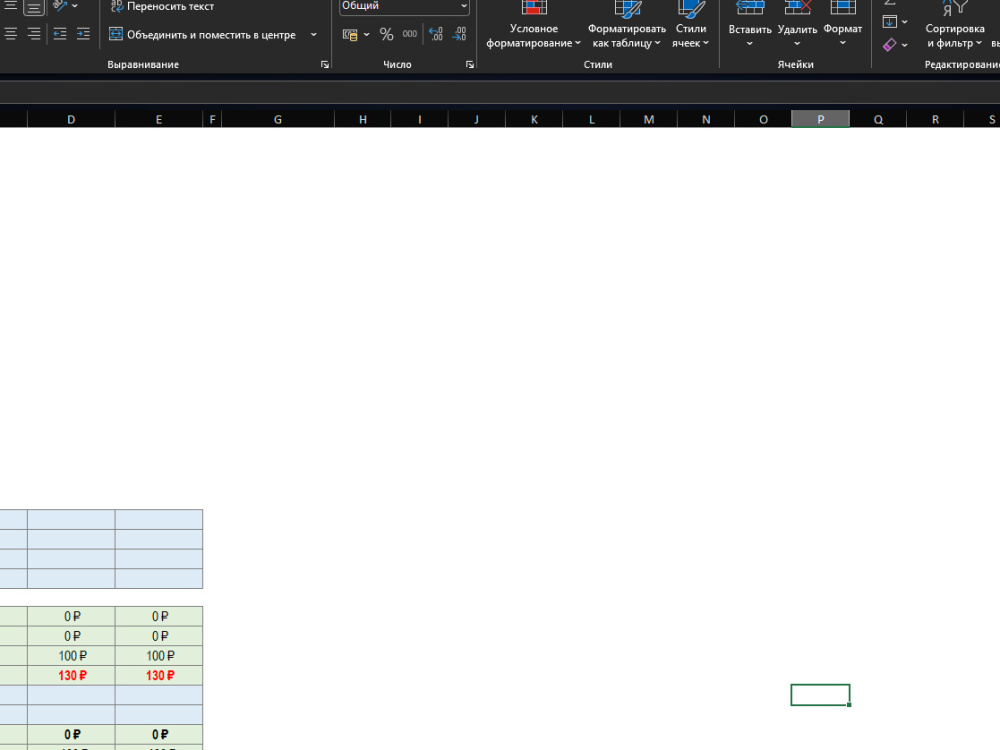Open "Сортировка и фильтр" menu
The height and width of the screenshot is (750, 1000).
coord(955,26)
